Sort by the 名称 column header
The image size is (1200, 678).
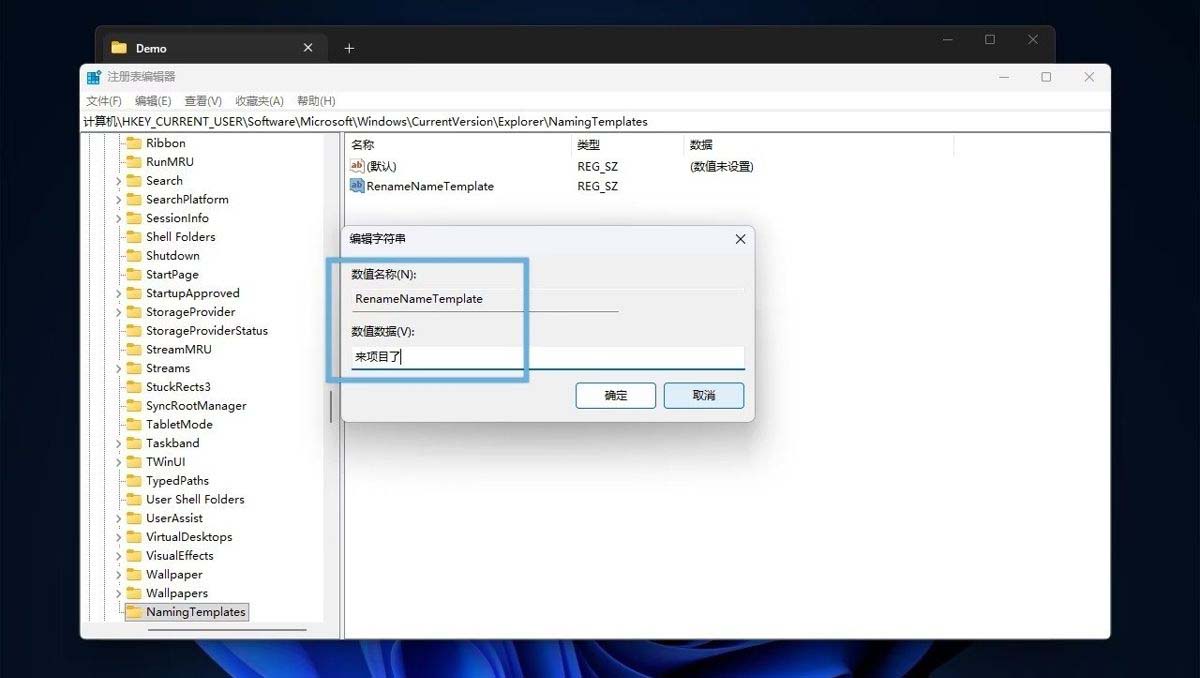(458, 145)
